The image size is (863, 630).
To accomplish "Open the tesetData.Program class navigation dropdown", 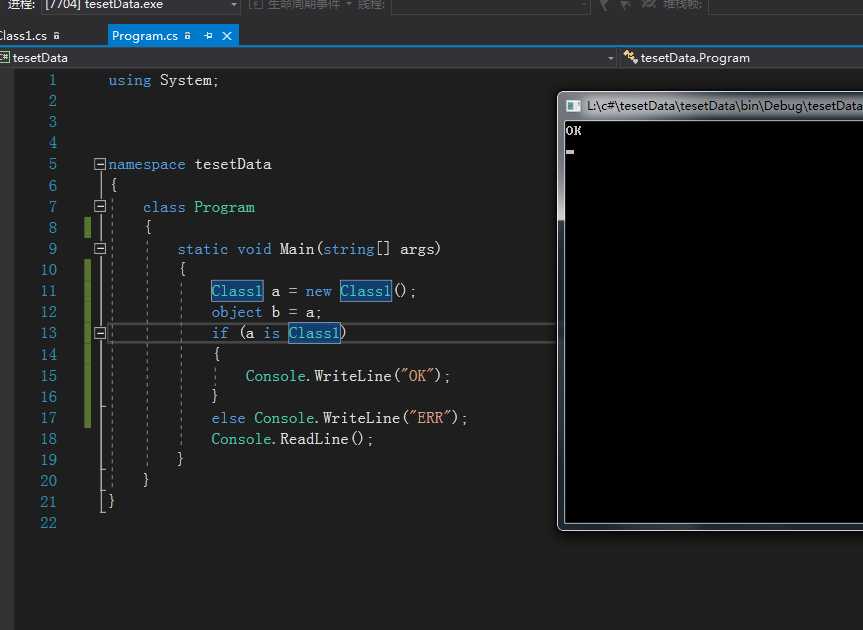I will [x=740, y=58].
